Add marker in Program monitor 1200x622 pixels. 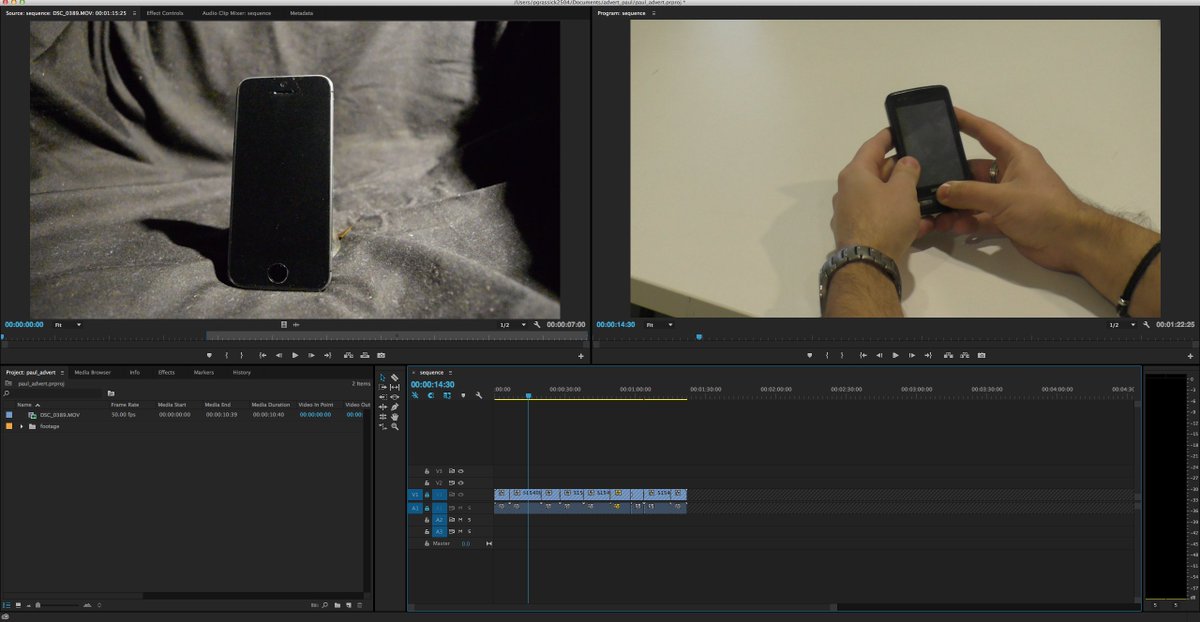point(809,355)
